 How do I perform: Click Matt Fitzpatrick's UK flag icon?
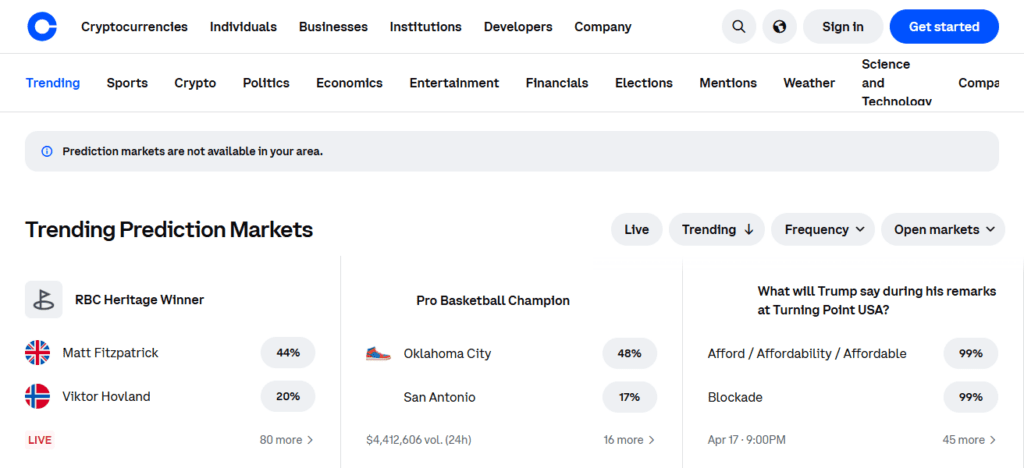(37, 352)
